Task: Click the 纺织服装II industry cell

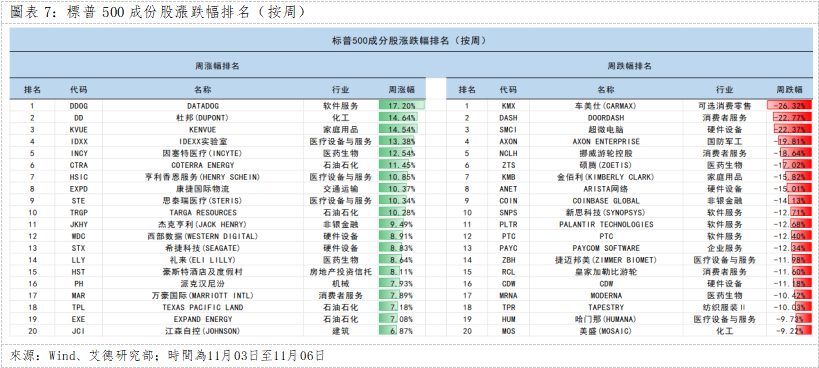Action: pyautogui.click(x=724, y=307)
